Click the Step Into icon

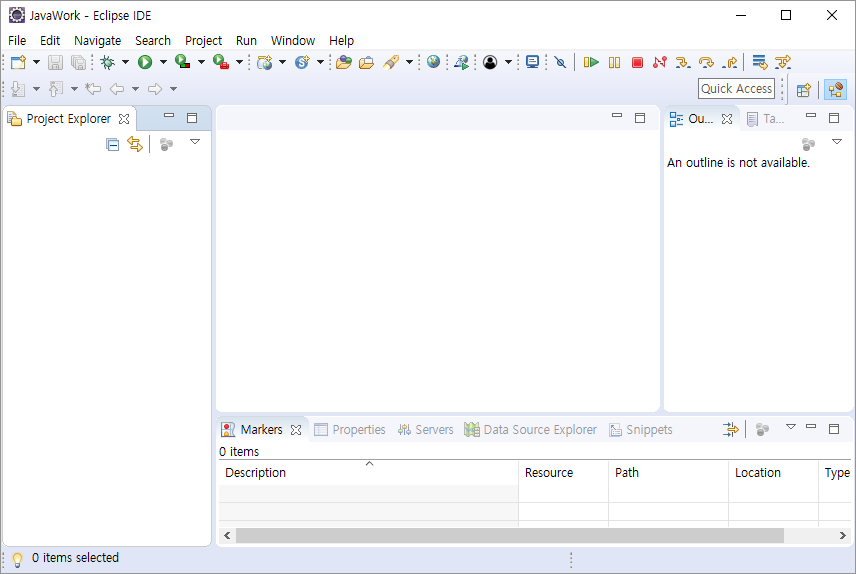coord(682,62)
